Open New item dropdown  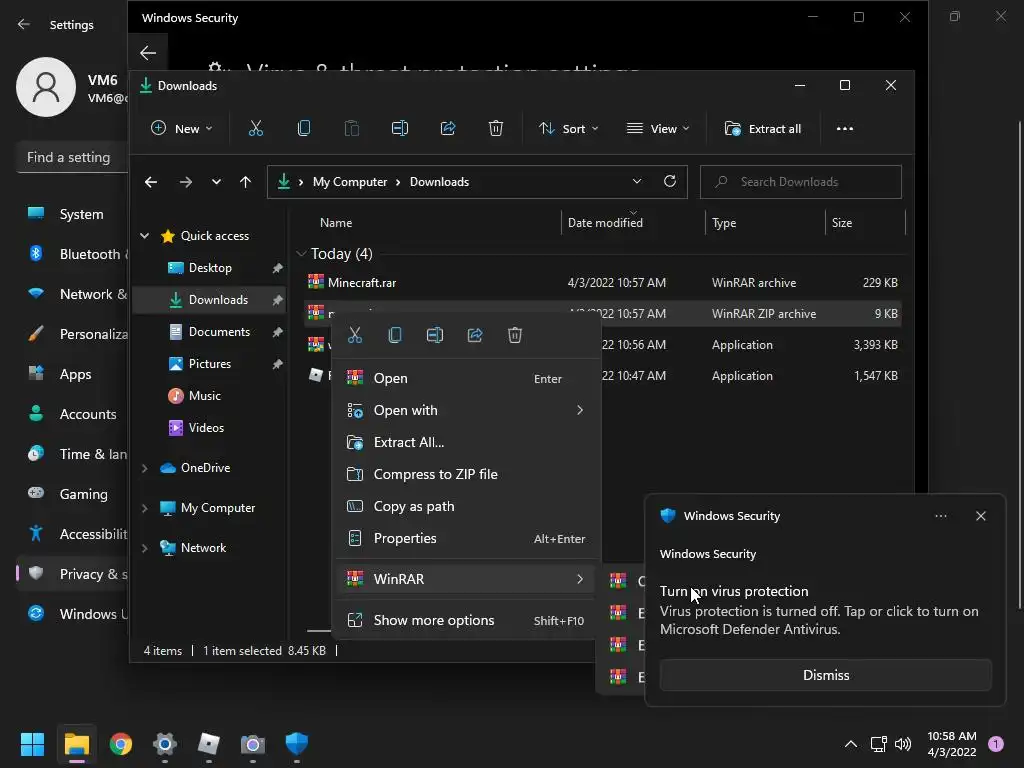click(182, 129)
